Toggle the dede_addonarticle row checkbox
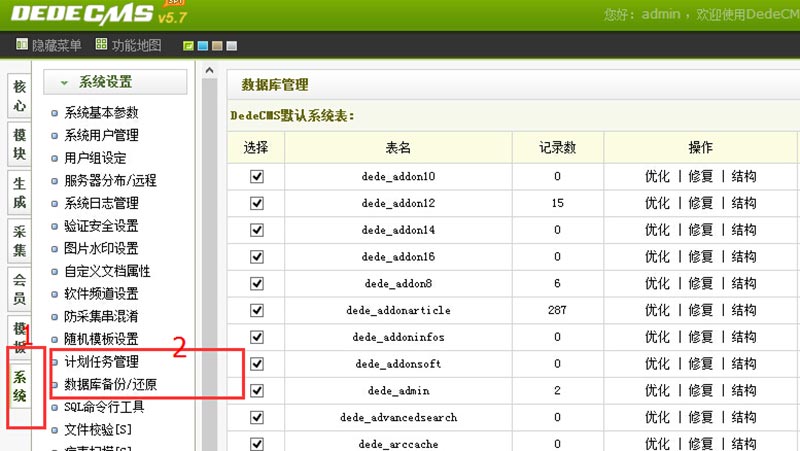The height and width of the screenshot is (451, 800). click(x=257, y=310)
